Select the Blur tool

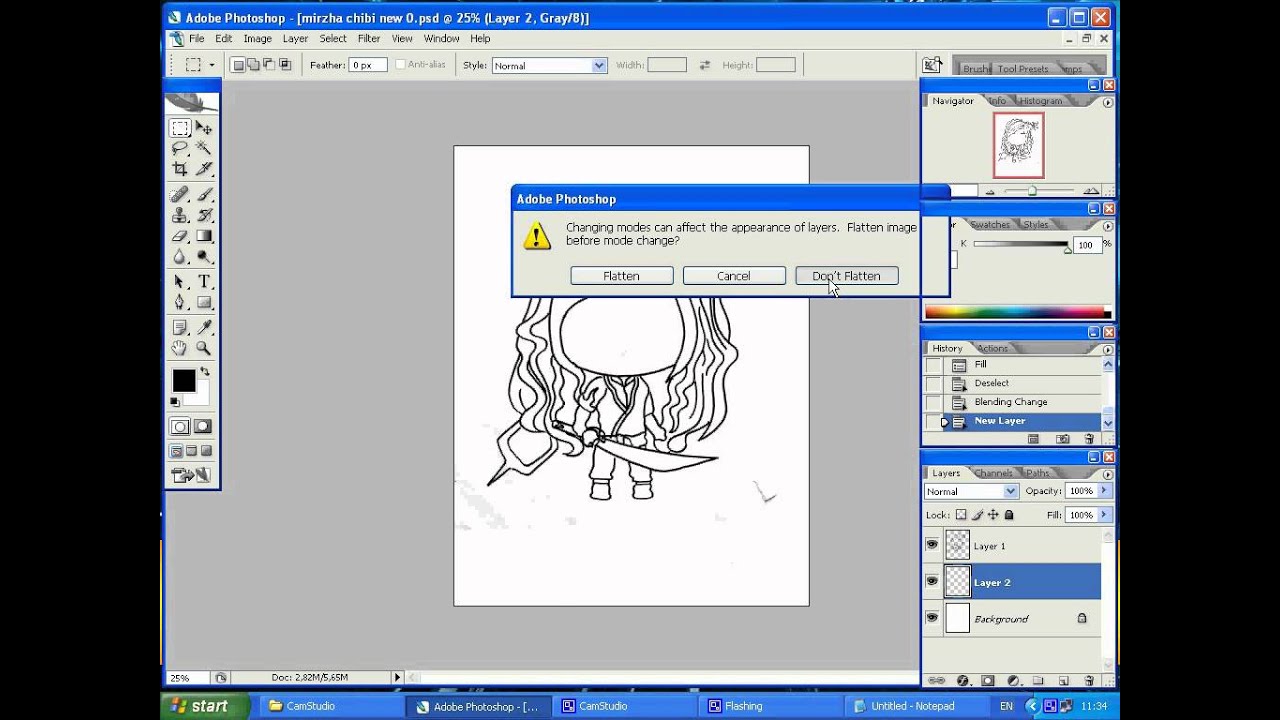180,257
